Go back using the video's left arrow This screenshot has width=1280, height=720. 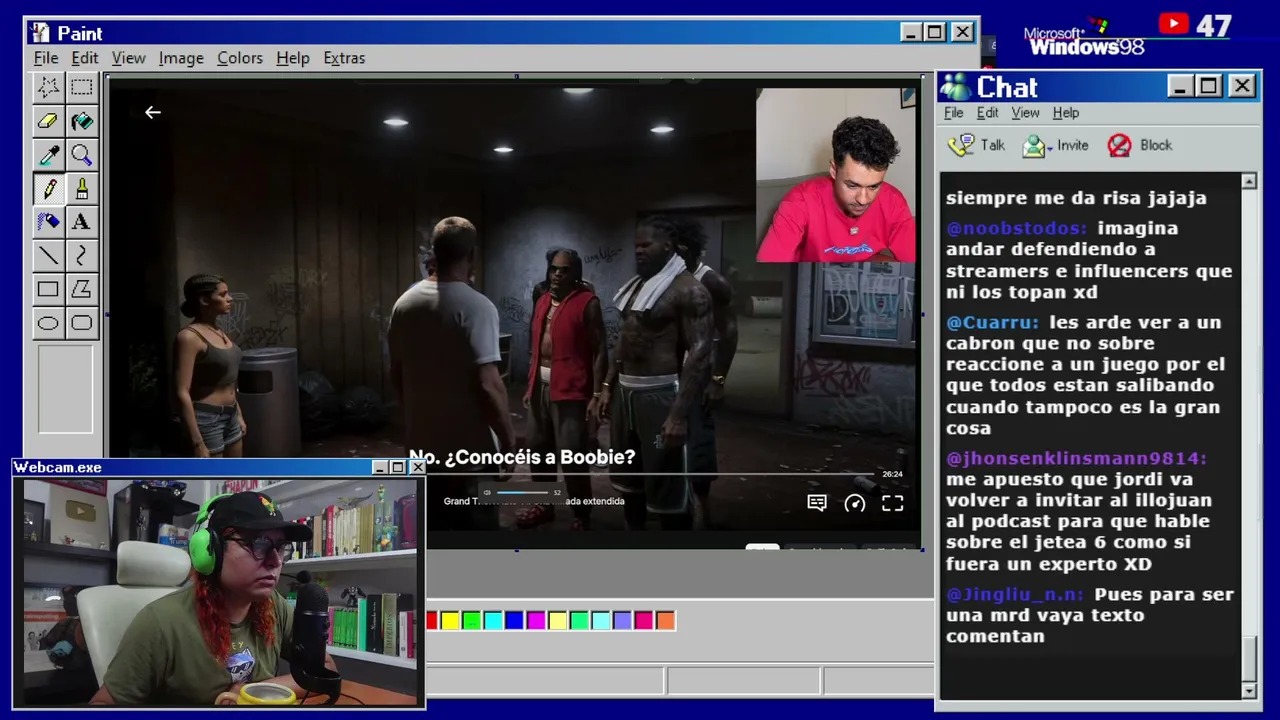pos(152,112)
